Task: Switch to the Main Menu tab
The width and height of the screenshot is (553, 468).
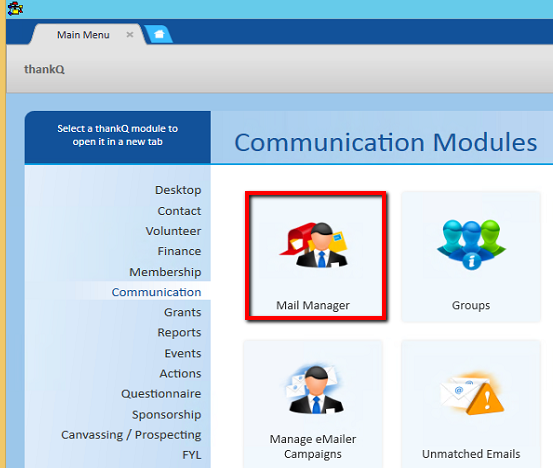Action: point(83,35)
